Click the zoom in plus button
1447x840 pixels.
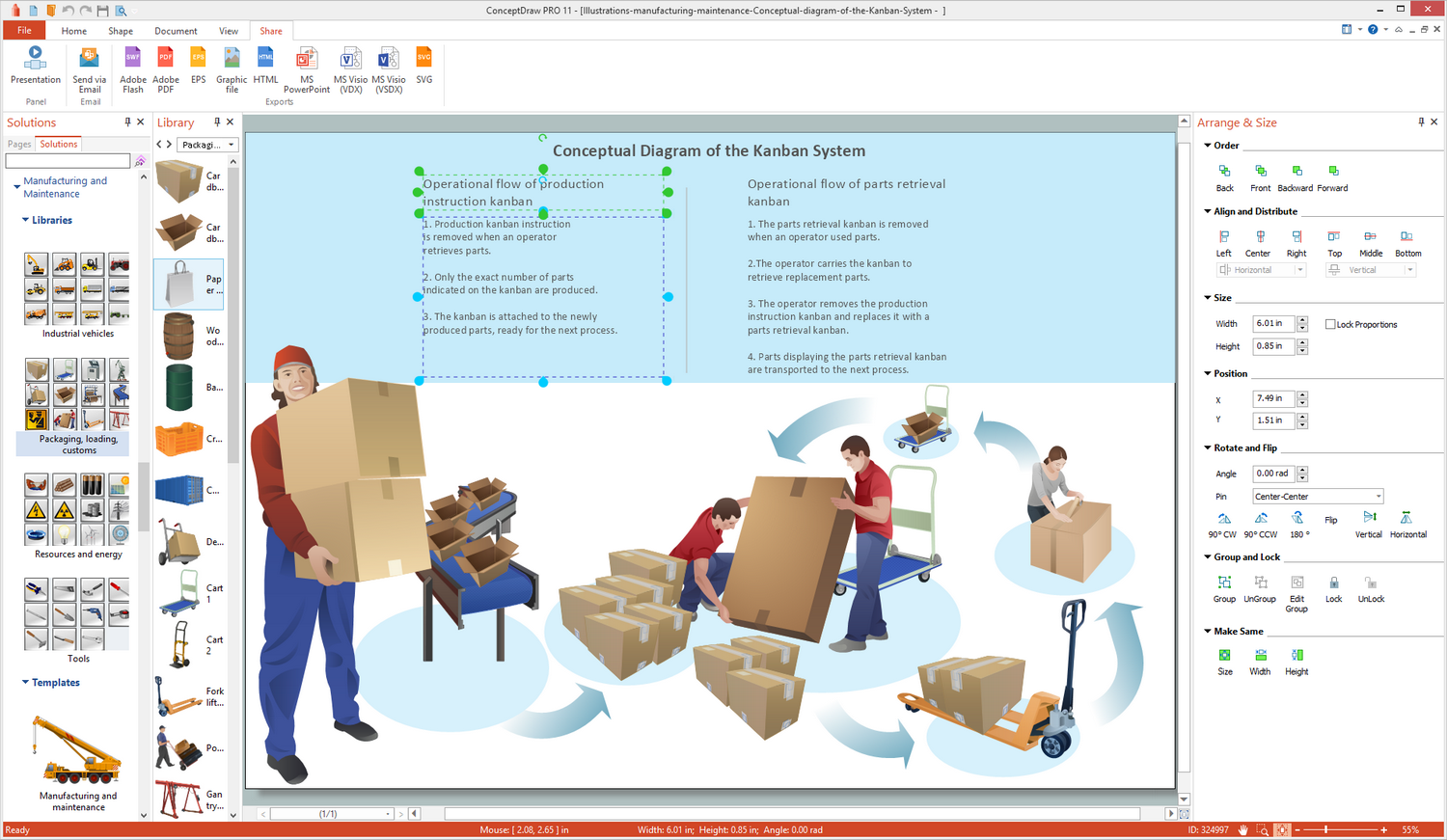coord(1383,829)
